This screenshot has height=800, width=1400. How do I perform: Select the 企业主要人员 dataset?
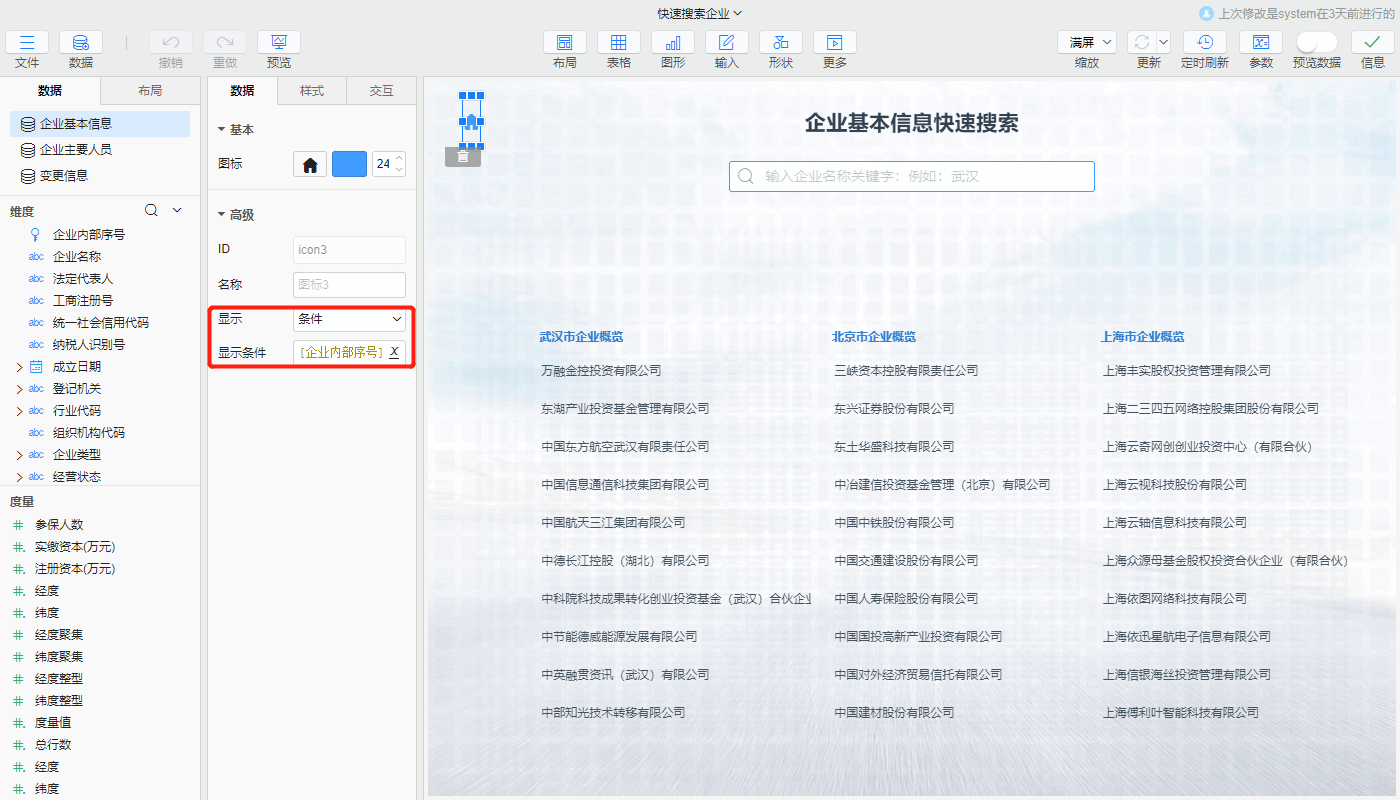pyautogui.click(x=100, y=150)
